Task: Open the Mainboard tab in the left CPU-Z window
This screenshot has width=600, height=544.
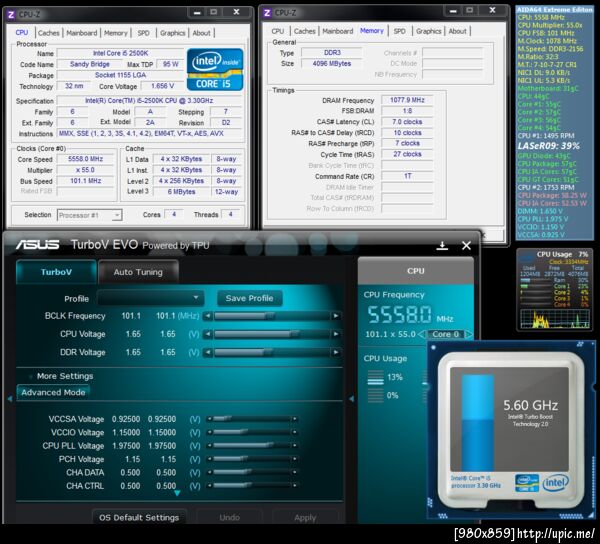Action: click(82, 33)
